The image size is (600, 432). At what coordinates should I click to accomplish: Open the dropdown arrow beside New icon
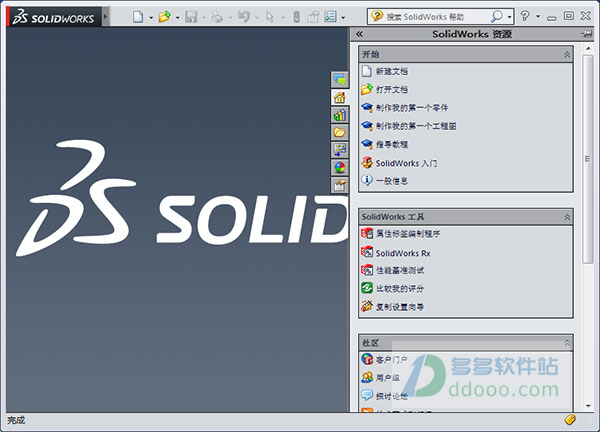[x=151, y=18]
